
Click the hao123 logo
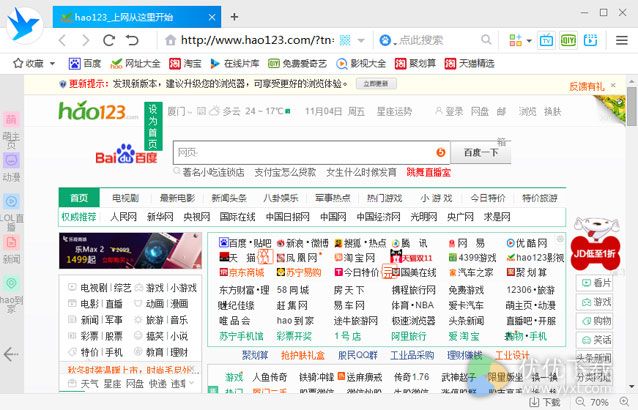(98, 111)
